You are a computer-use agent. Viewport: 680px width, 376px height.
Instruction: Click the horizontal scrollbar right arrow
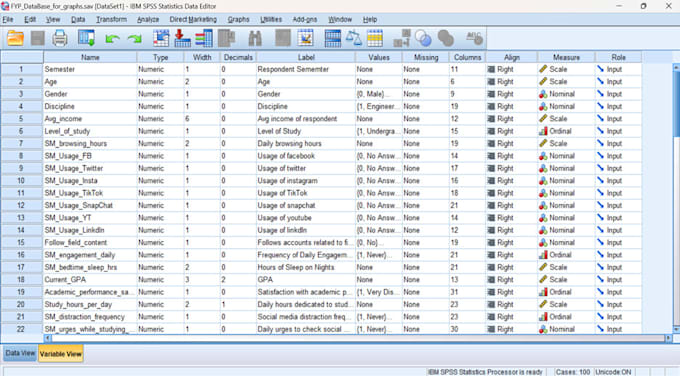668,338
